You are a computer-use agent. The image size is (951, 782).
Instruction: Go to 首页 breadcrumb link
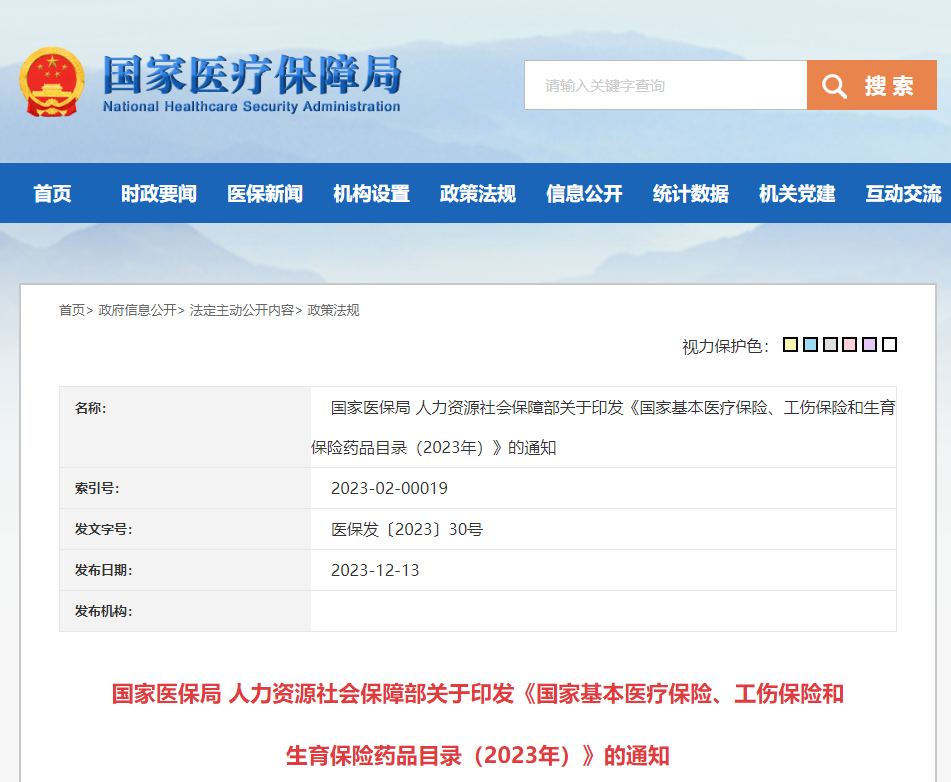(x=72, y=310)
